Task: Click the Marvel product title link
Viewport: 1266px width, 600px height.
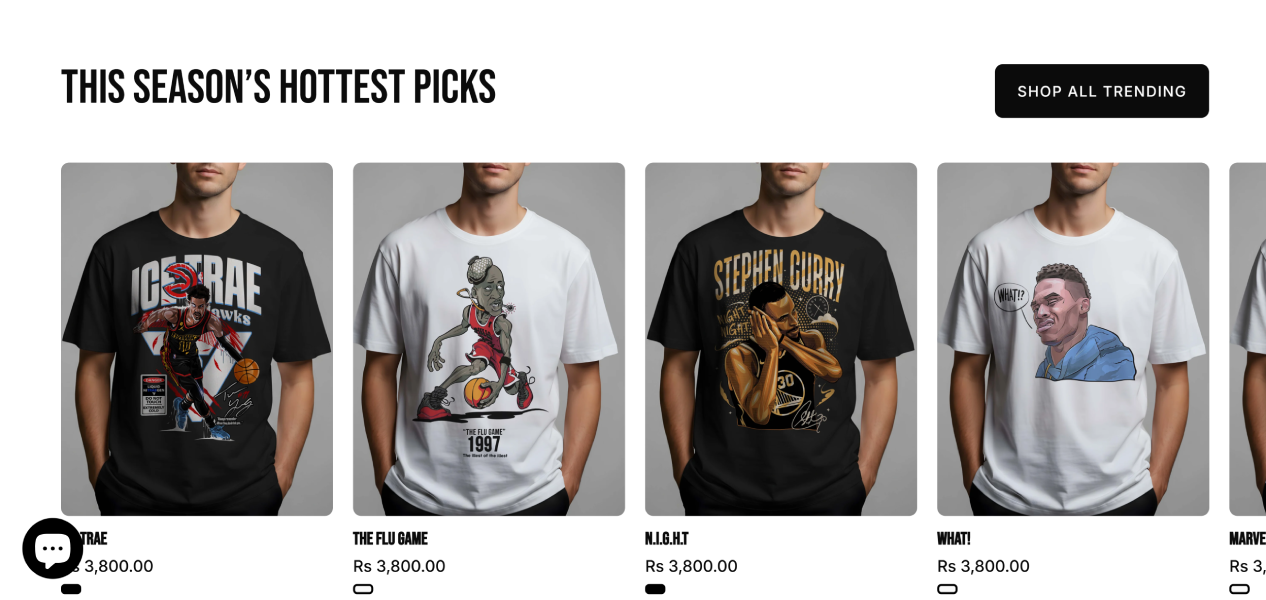Action: (1247, 538)
